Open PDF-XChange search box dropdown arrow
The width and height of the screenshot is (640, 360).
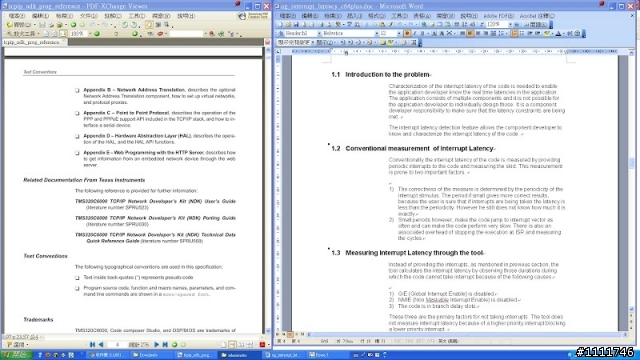205,34
